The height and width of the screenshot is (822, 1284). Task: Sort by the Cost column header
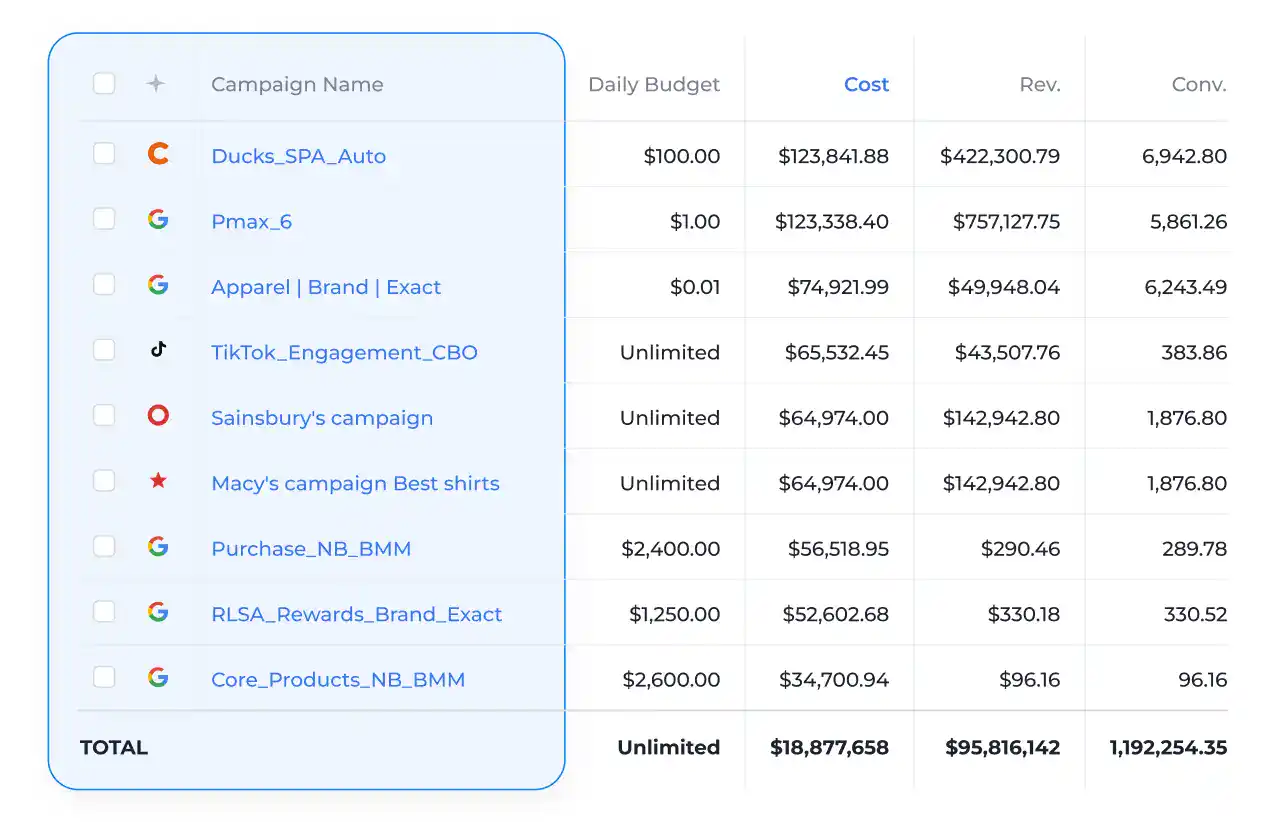pos(866,85)
